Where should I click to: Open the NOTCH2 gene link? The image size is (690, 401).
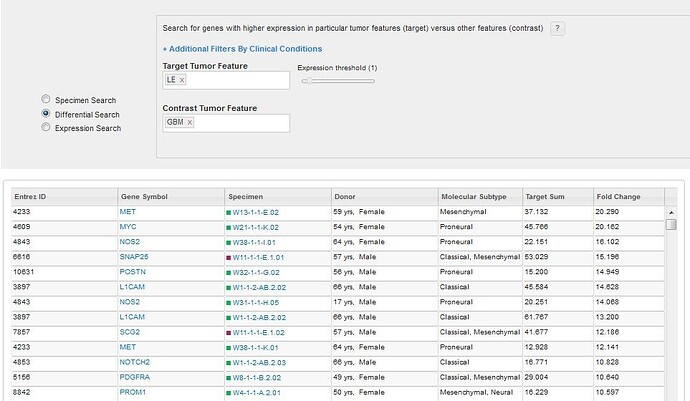click(x=135, y=362)
